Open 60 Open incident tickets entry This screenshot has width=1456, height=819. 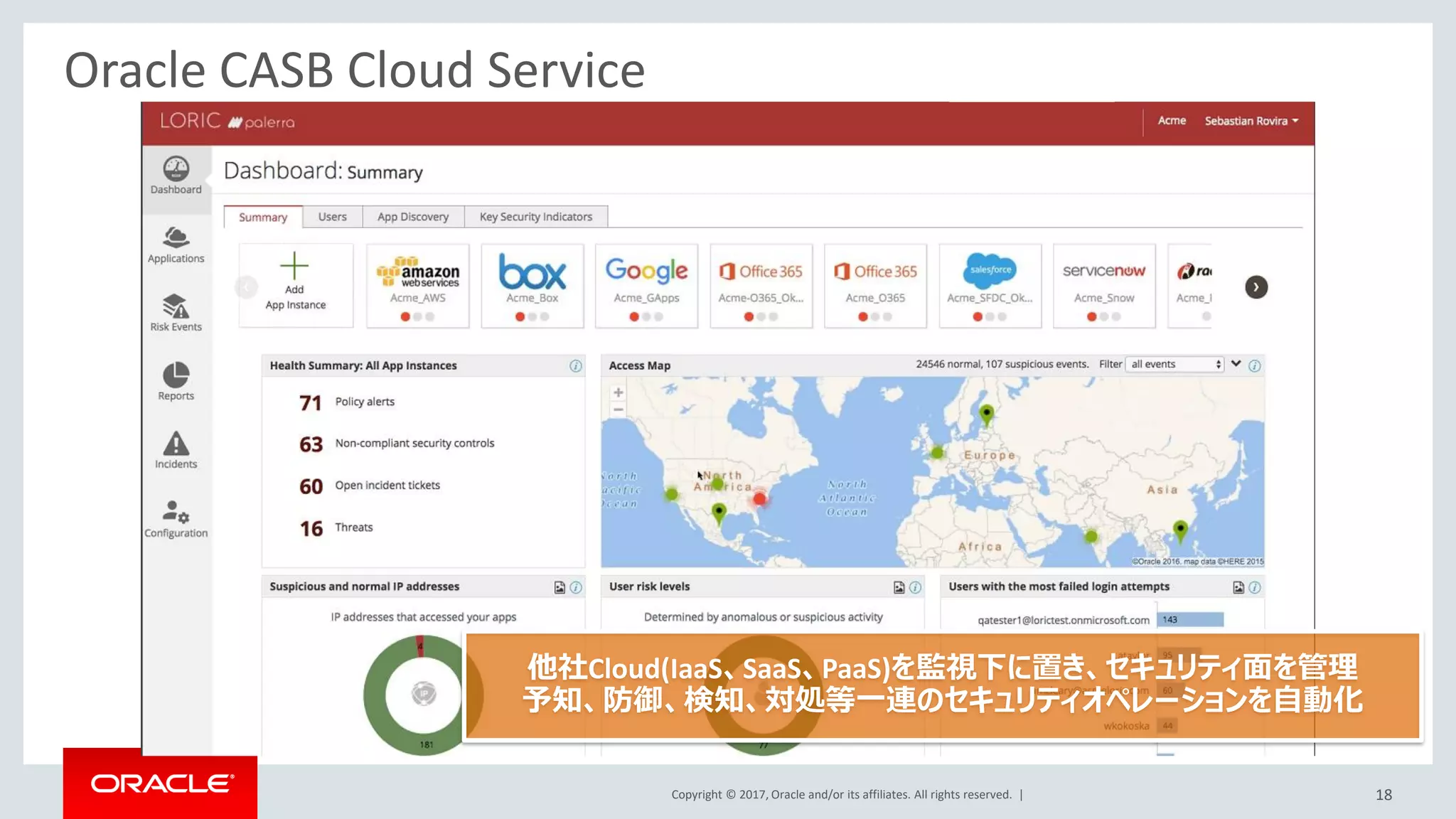(x=370, y=486)
